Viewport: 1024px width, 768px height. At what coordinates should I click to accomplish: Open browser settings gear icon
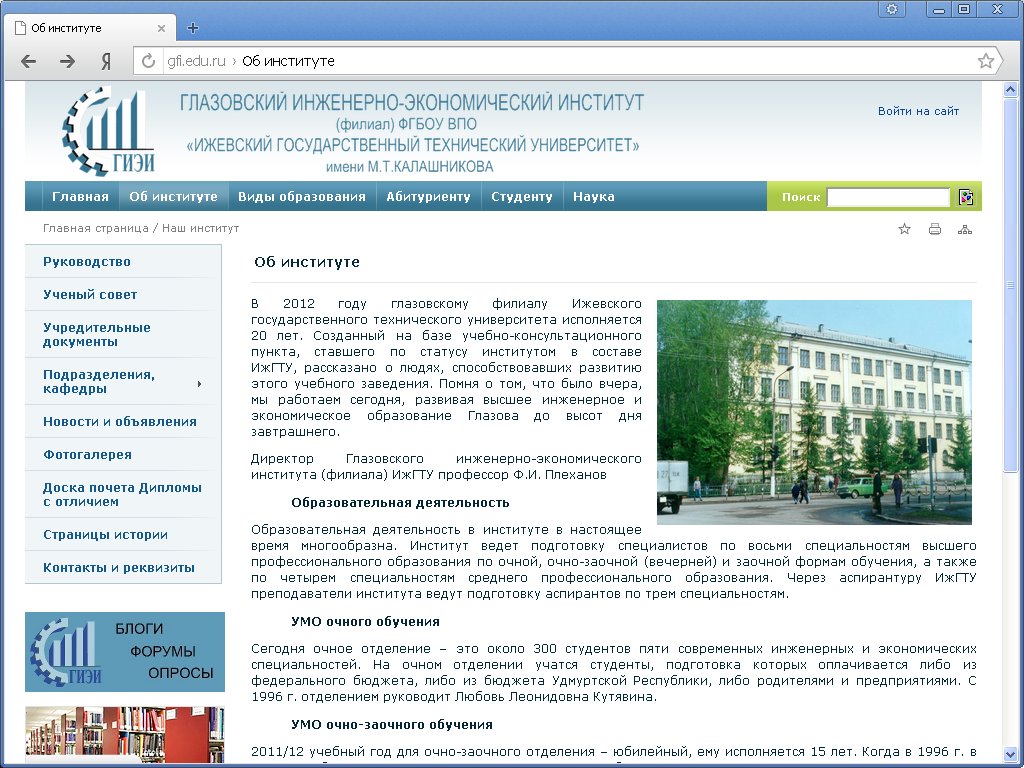tap(891, 9)
